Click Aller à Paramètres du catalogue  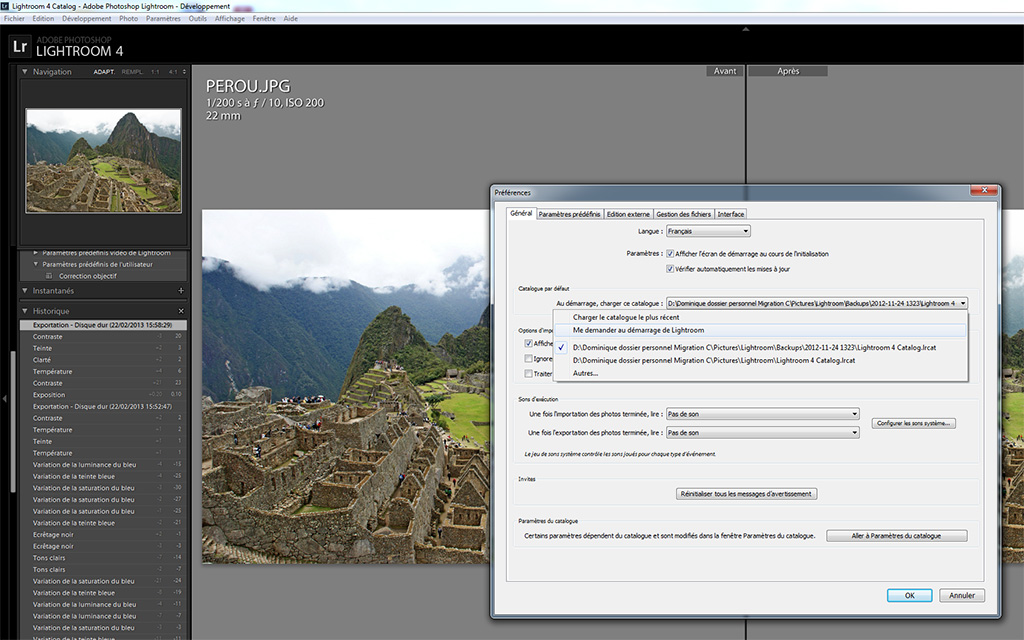tap(897, 536)
